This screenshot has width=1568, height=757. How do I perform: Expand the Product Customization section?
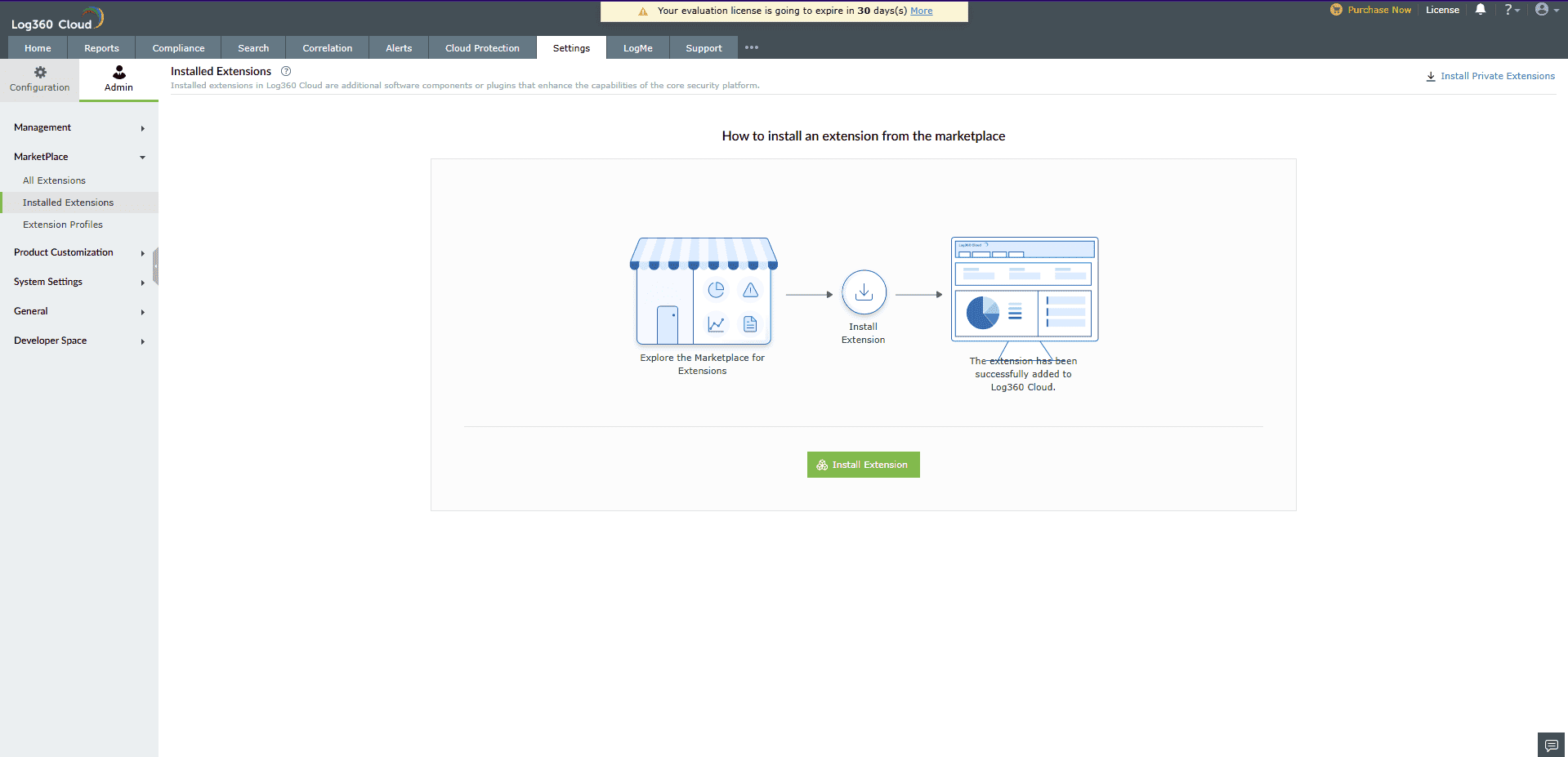(x=79, y=252)
